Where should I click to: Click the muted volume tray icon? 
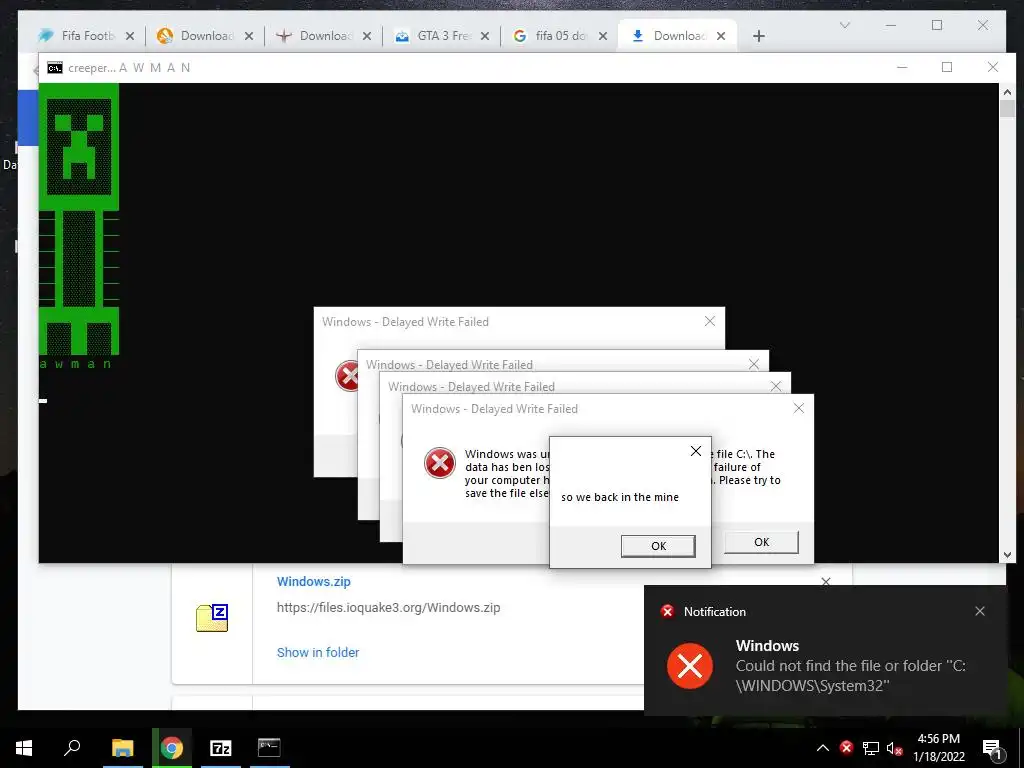[x=894, y=749]
